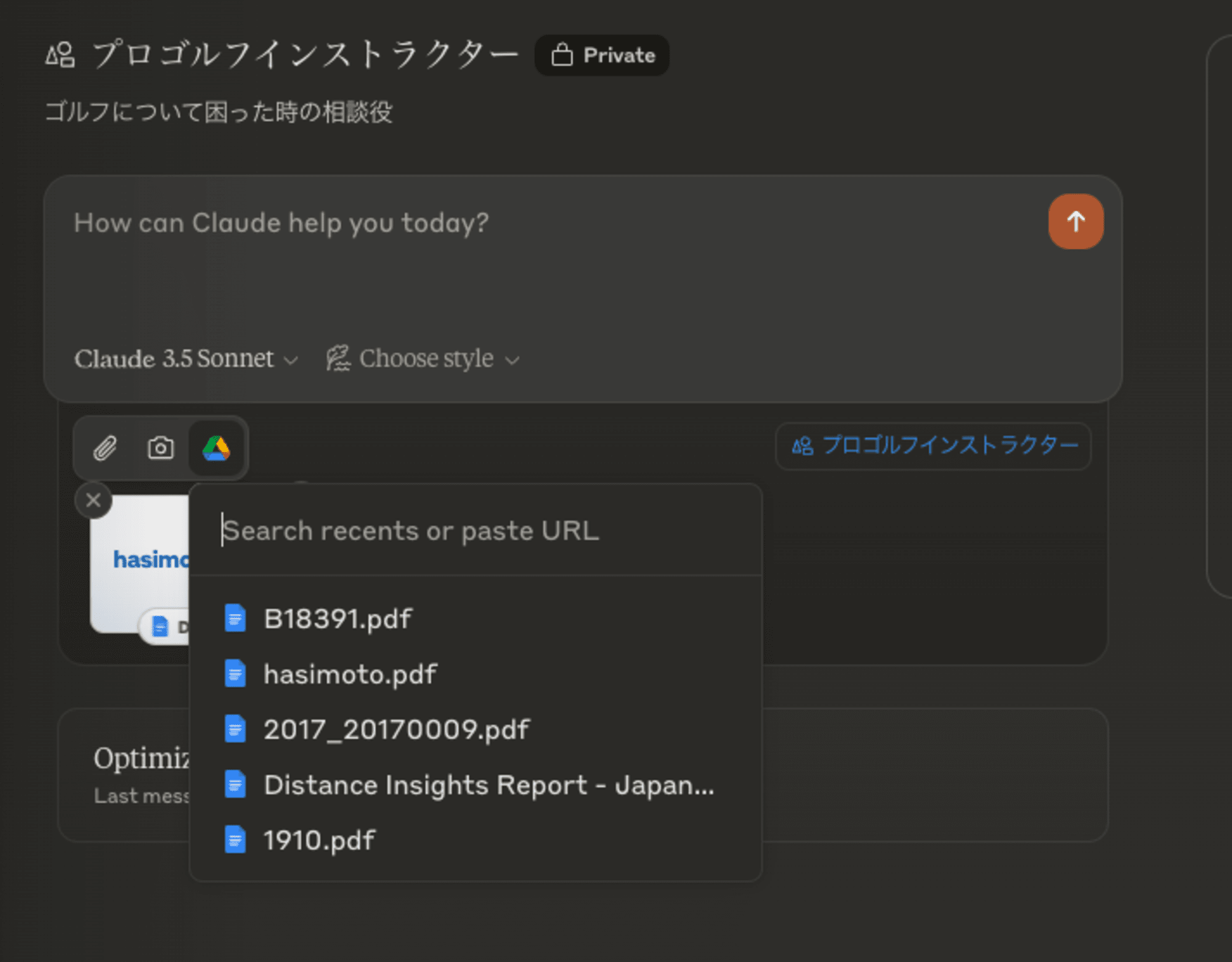Focus the Search recents or paste URL field
The image size is (1232, 962).
(476, 531)
